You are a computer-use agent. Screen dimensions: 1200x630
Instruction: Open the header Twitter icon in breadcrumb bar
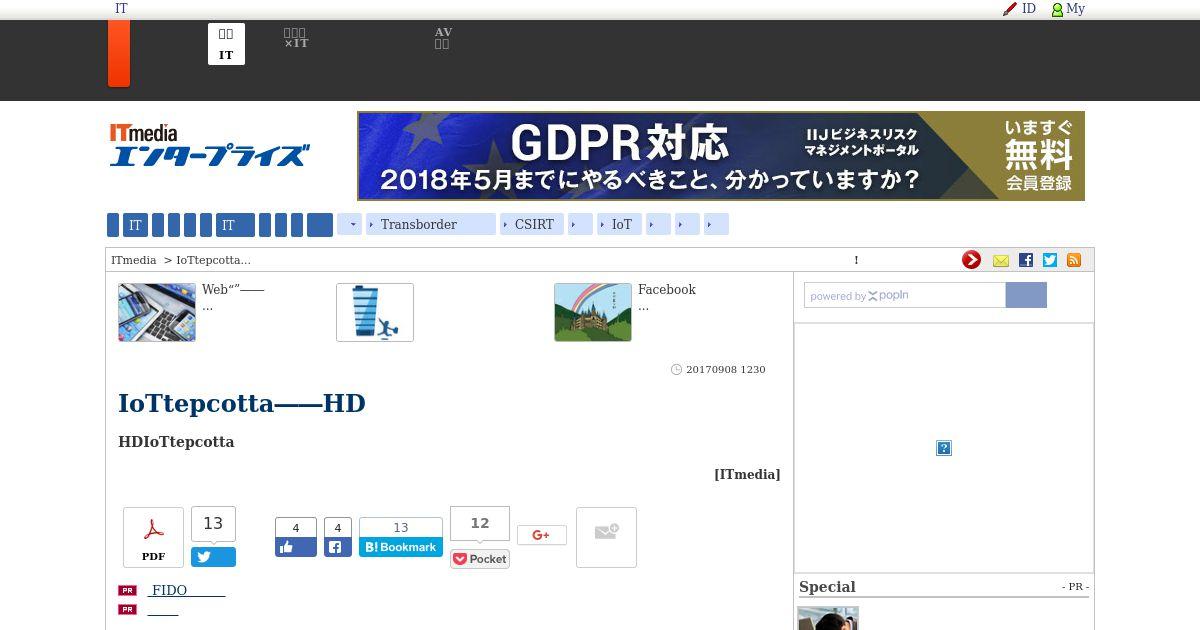(x=1050, y=260)
